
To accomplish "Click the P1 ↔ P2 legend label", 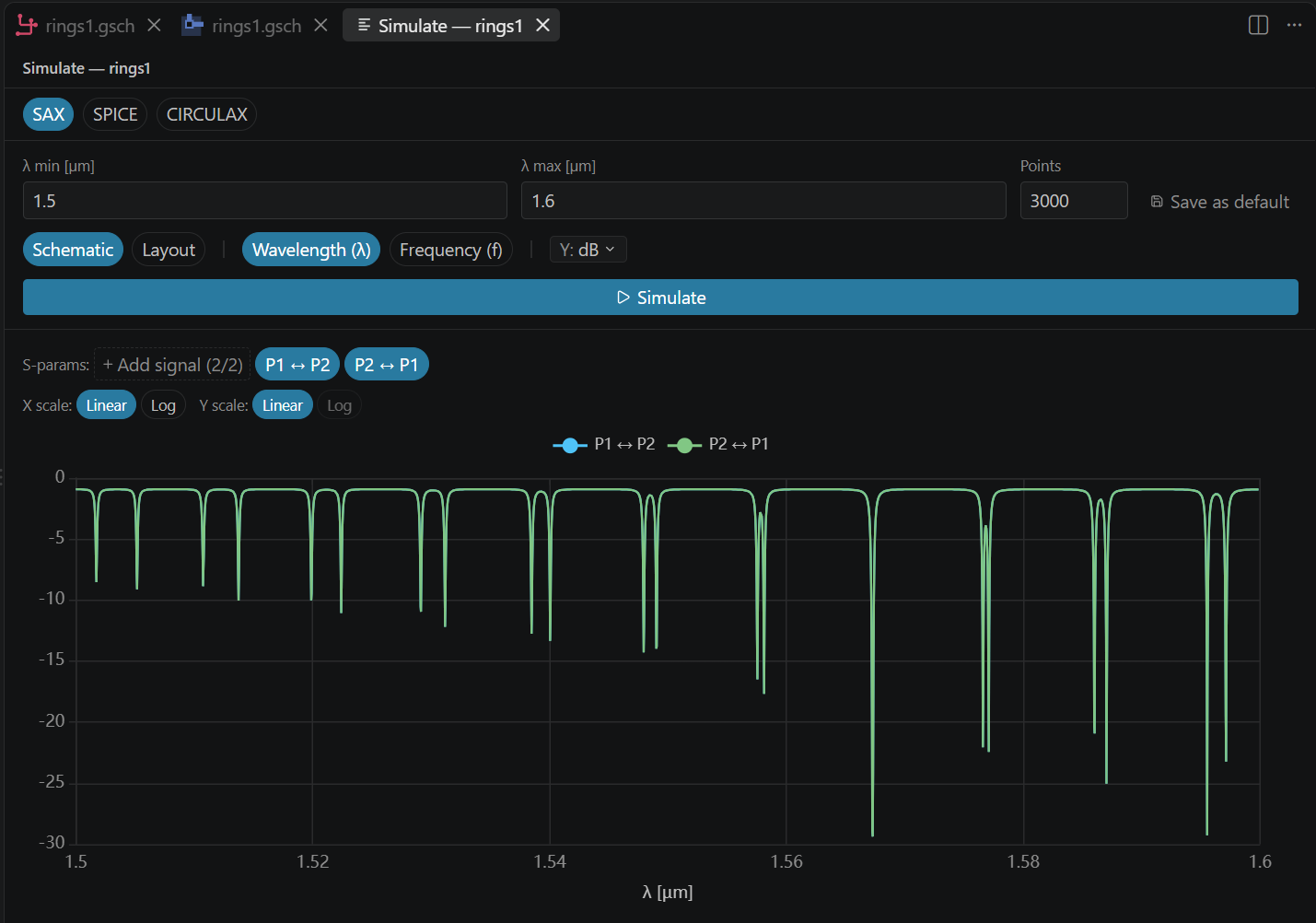I will pos(624,444).
